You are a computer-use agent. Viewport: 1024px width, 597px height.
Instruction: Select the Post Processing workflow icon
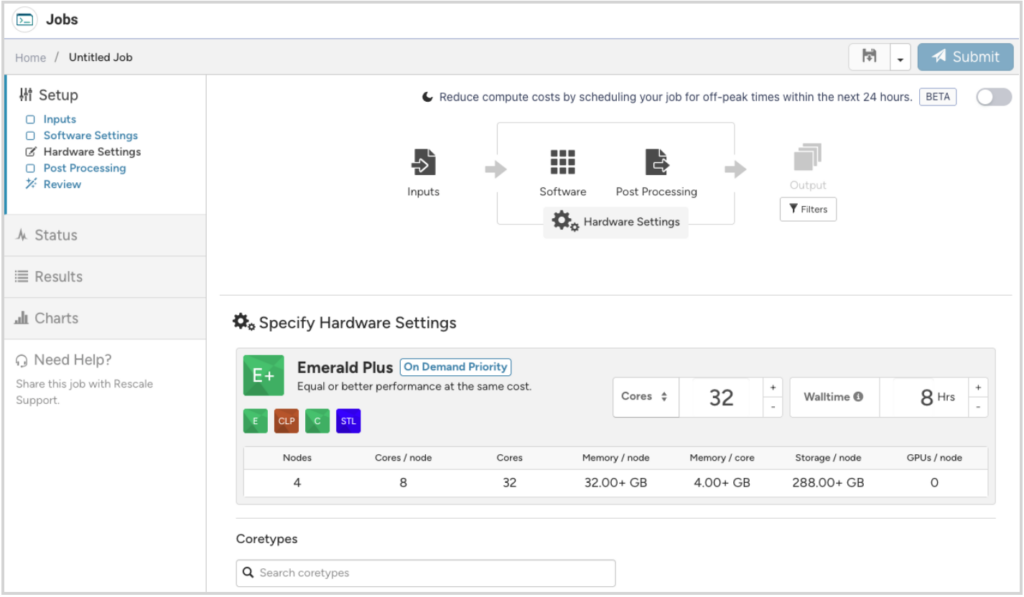[x=656, y=161]
